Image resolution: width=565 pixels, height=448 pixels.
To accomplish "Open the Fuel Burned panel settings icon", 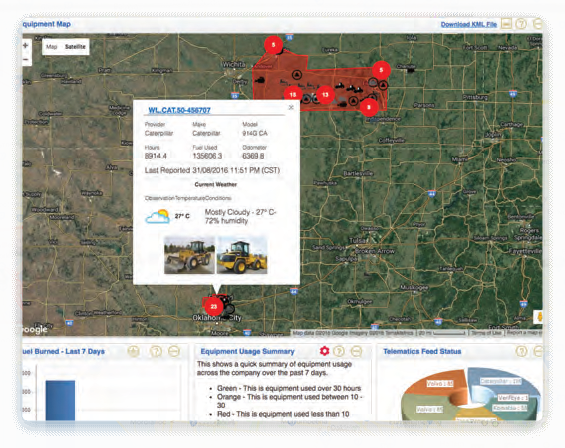I will tap(134, 351).
